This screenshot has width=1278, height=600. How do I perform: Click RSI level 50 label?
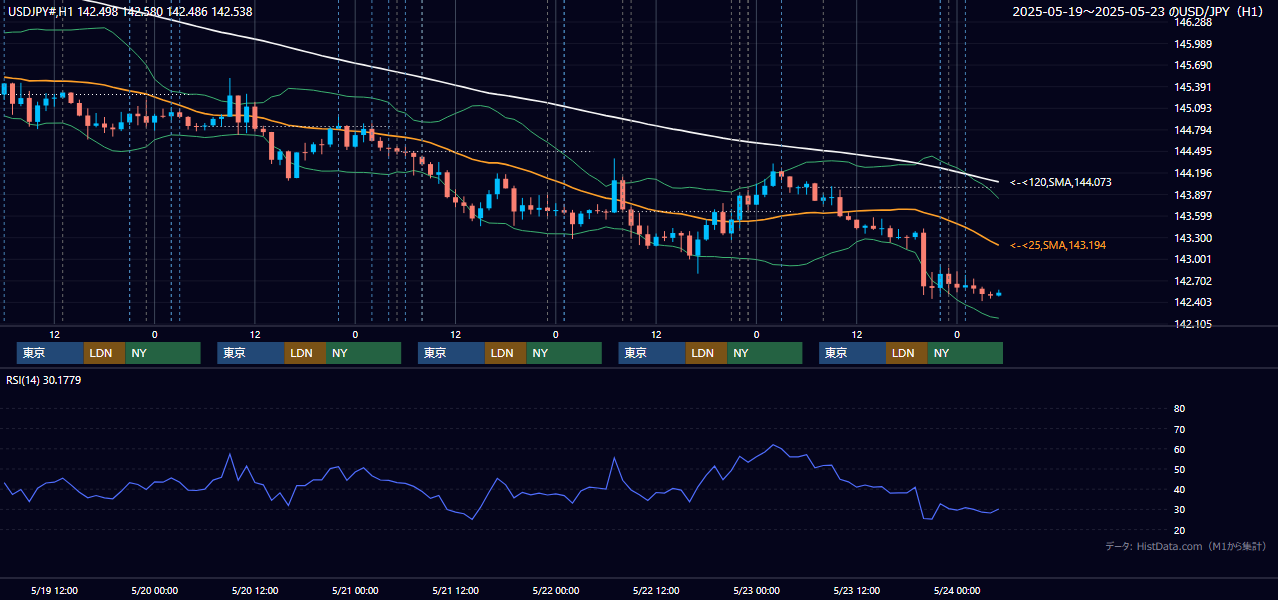[x=1179, y=469]
